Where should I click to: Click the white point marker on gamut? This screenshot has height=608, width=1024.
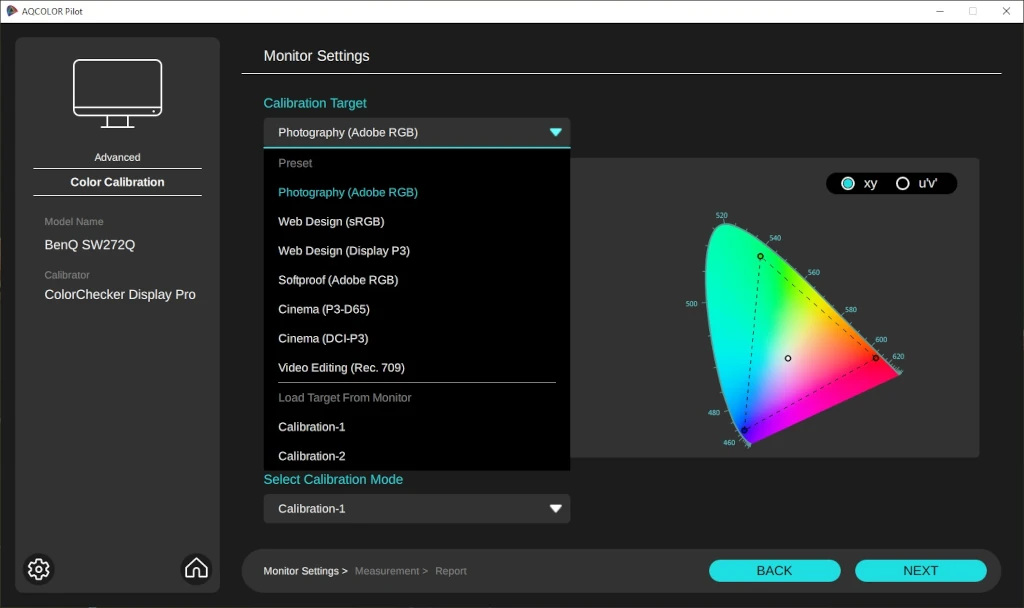[x=788, y=359]
